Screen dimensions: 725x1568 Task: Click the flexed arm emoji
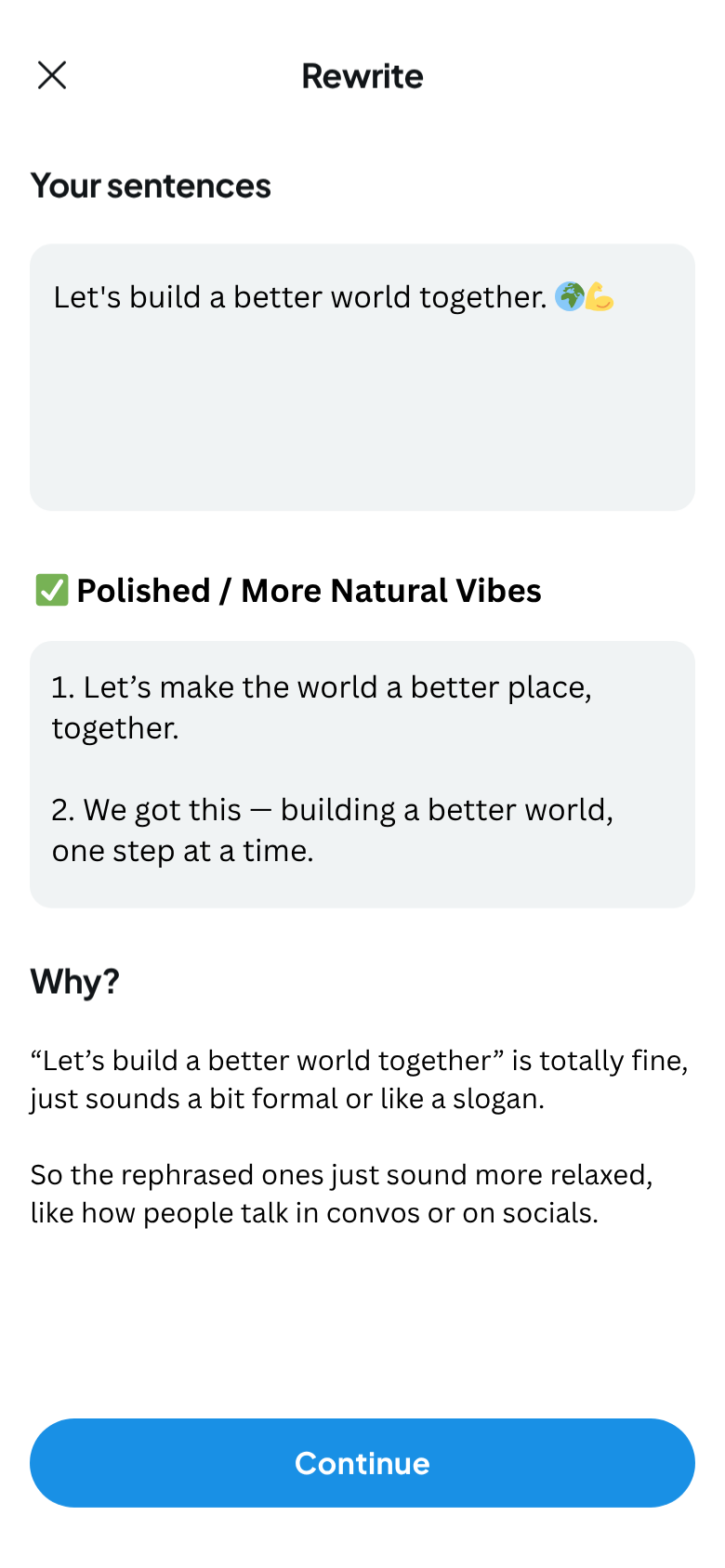600,296
